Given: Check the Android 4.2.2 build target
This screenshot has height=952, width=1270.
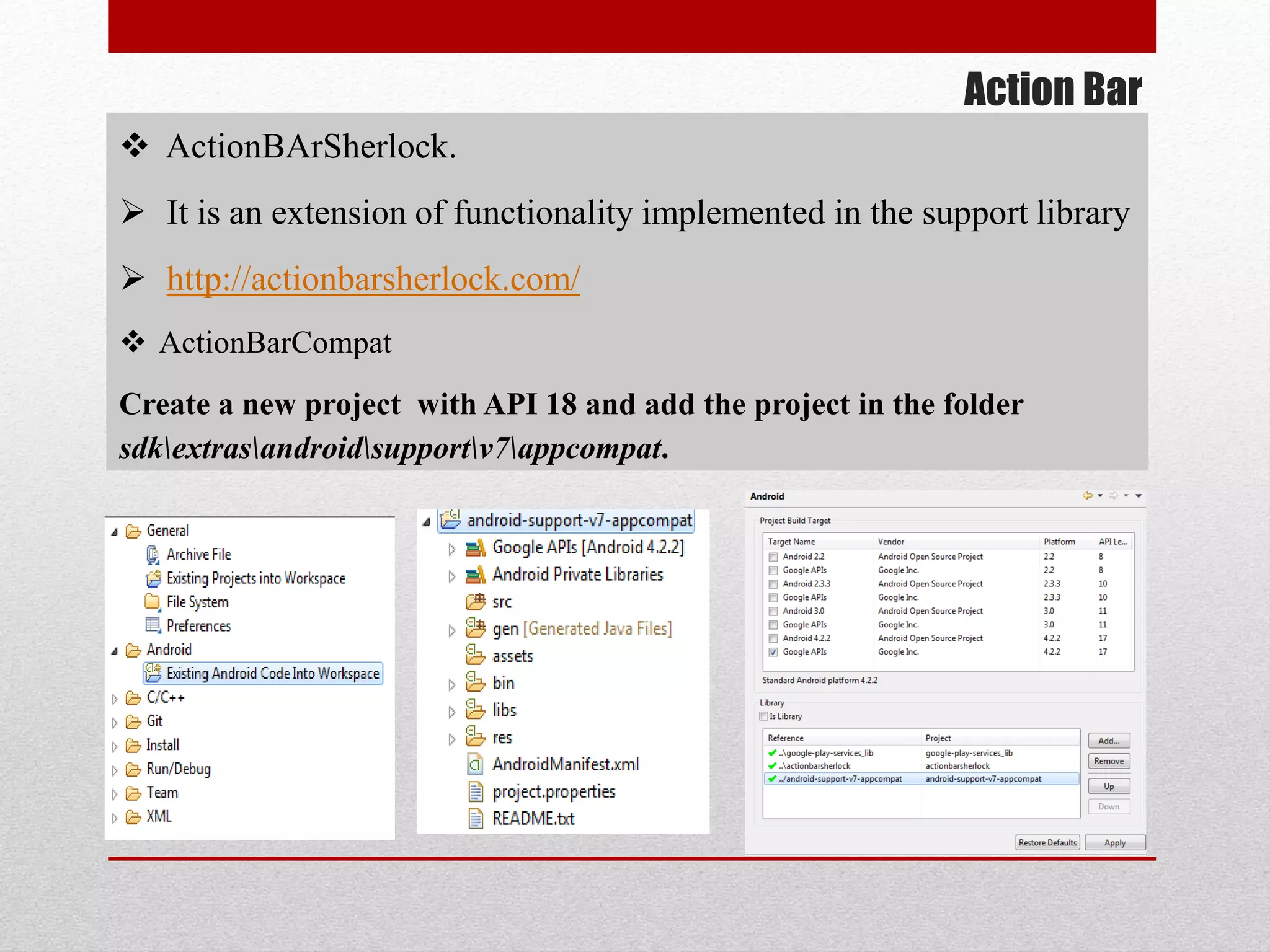Looking at the screenshot, I should point(773,639).
